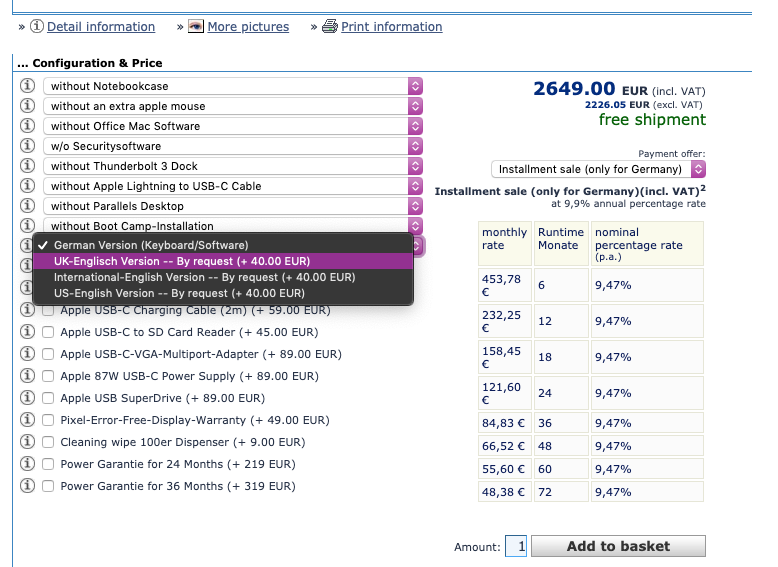Open the More pictures link
This screenshot has width=778, height=567.
(x=248, y=27)
